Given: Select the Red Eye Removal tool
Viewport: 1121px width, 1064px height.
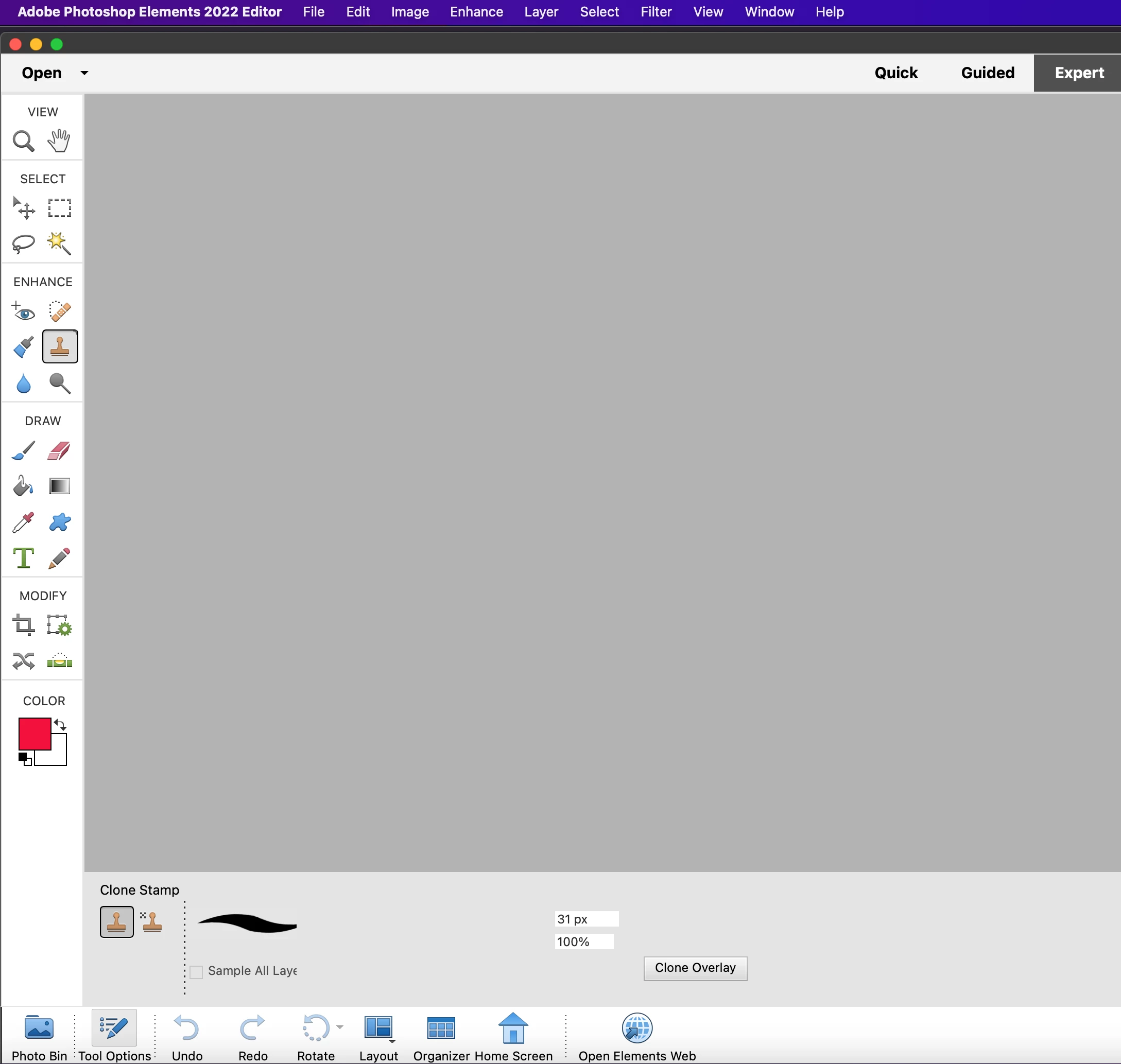Looking at the screenshot, I should click(x=23, y=311).
